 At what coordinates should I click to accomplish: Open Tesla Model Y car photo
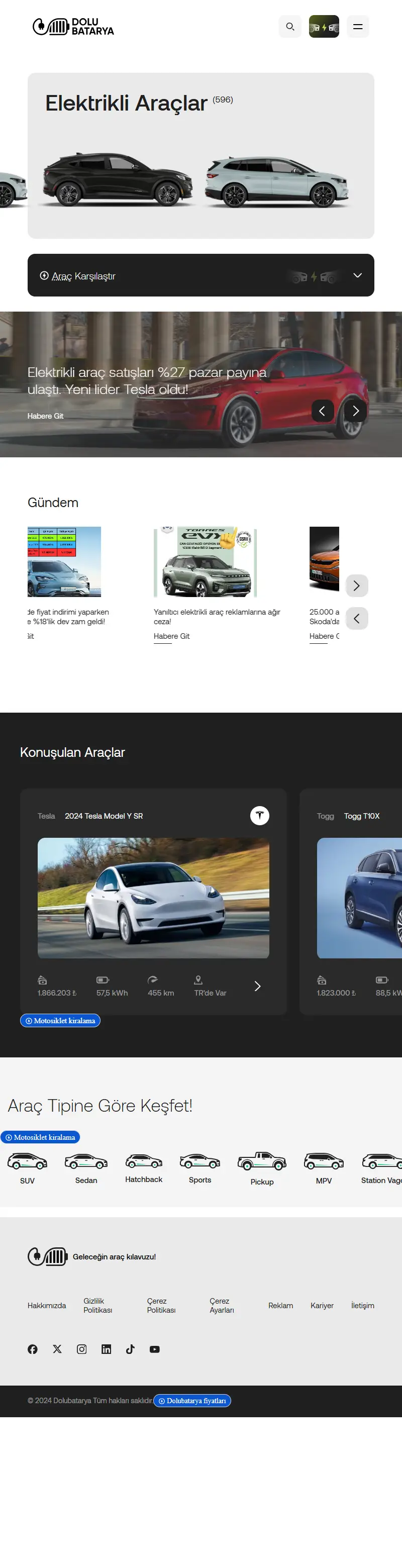(153, 898)
